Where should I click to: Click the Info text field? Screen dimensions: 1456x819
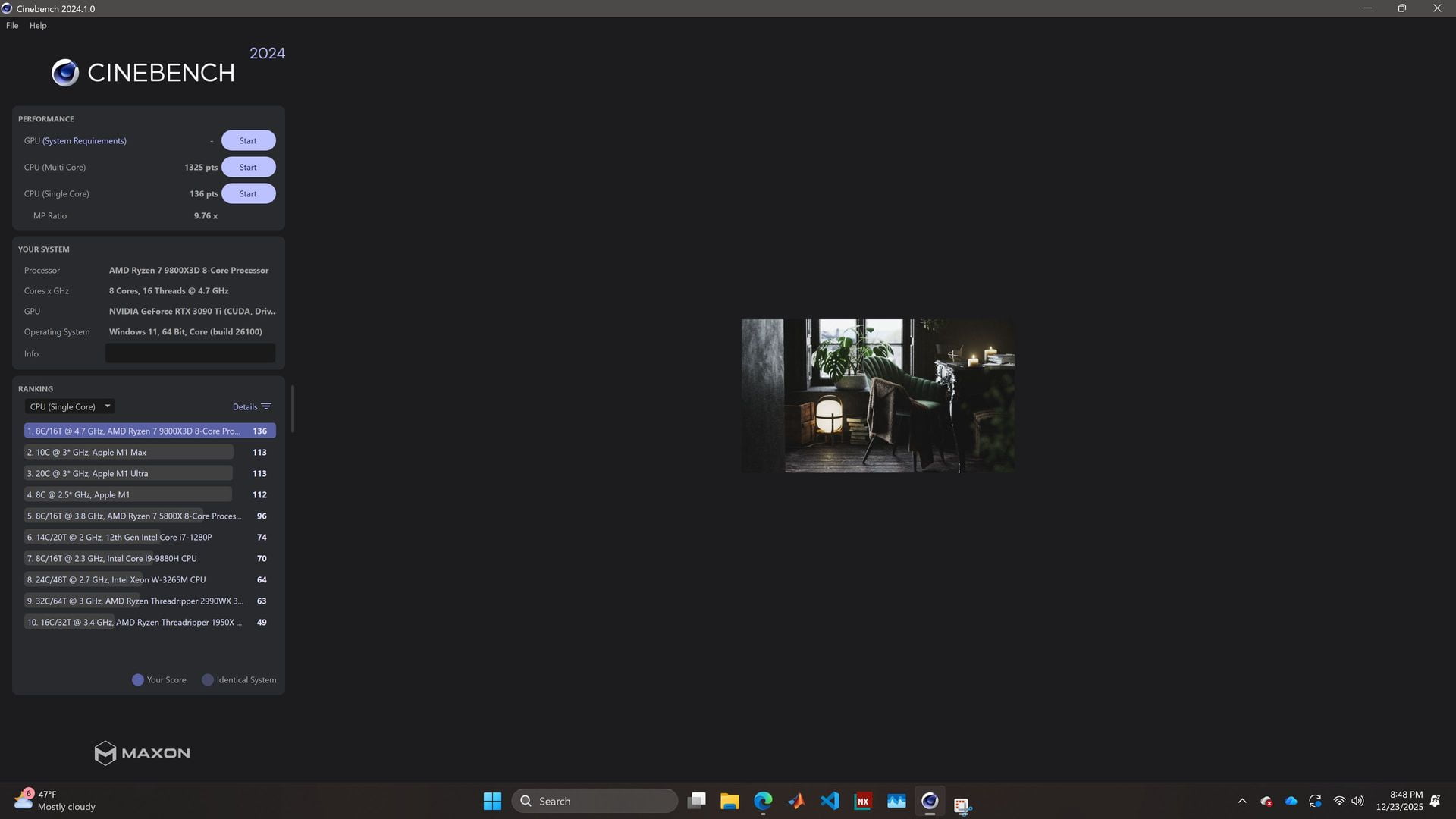pyautogui.click(x=190, y=353)
